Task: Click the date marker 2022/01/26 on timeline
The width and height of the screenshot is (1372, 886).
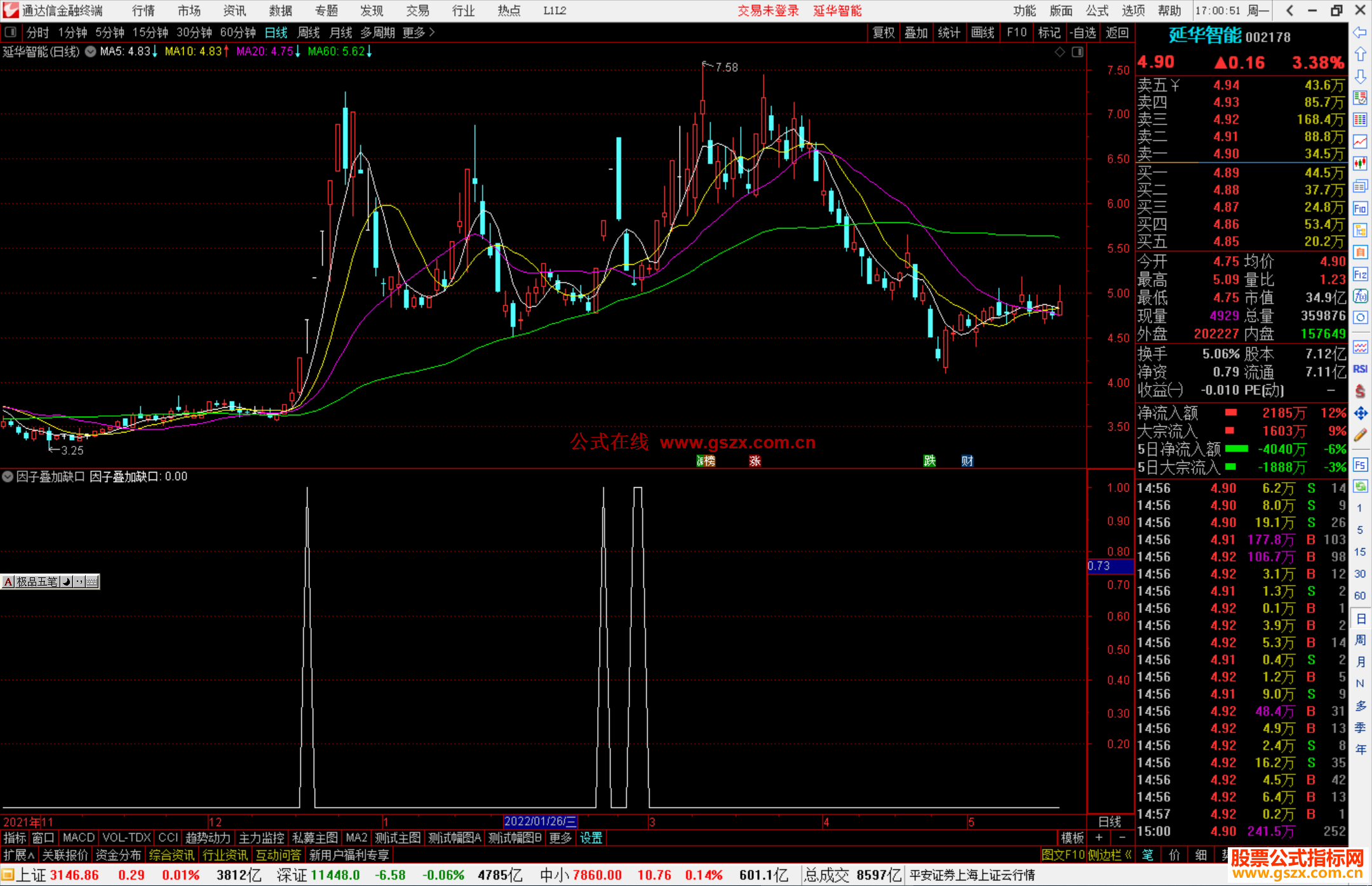Action: click(541, 821)
